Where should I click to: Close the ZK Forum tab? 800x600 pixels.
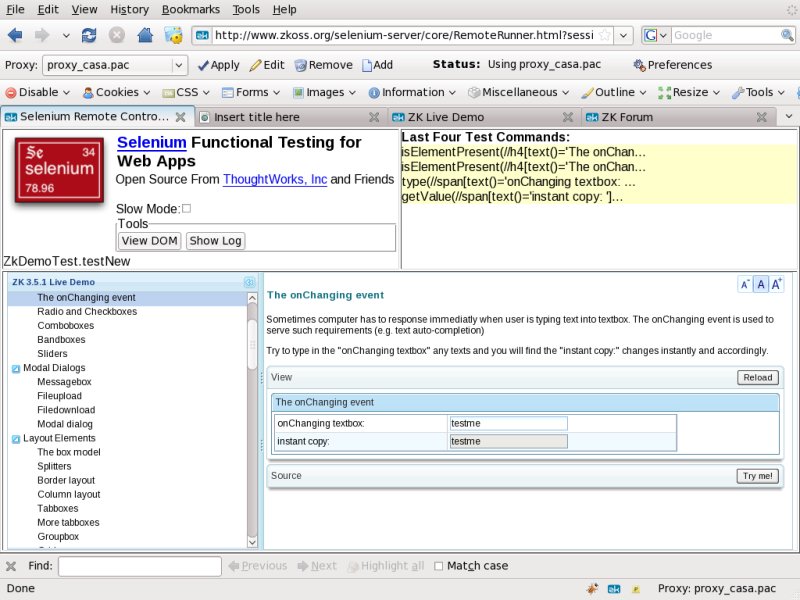(762, 117)
